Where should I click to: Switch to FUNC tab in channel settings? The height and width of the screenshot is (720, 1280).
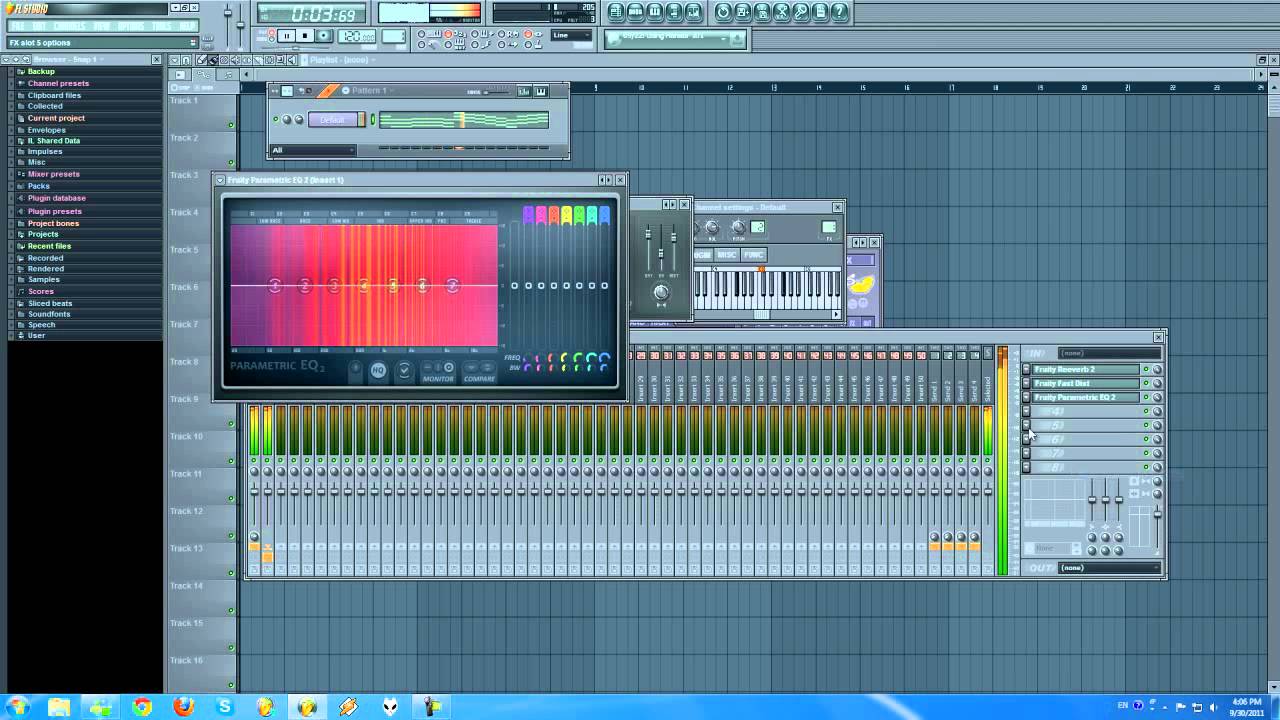pos(754,255)
